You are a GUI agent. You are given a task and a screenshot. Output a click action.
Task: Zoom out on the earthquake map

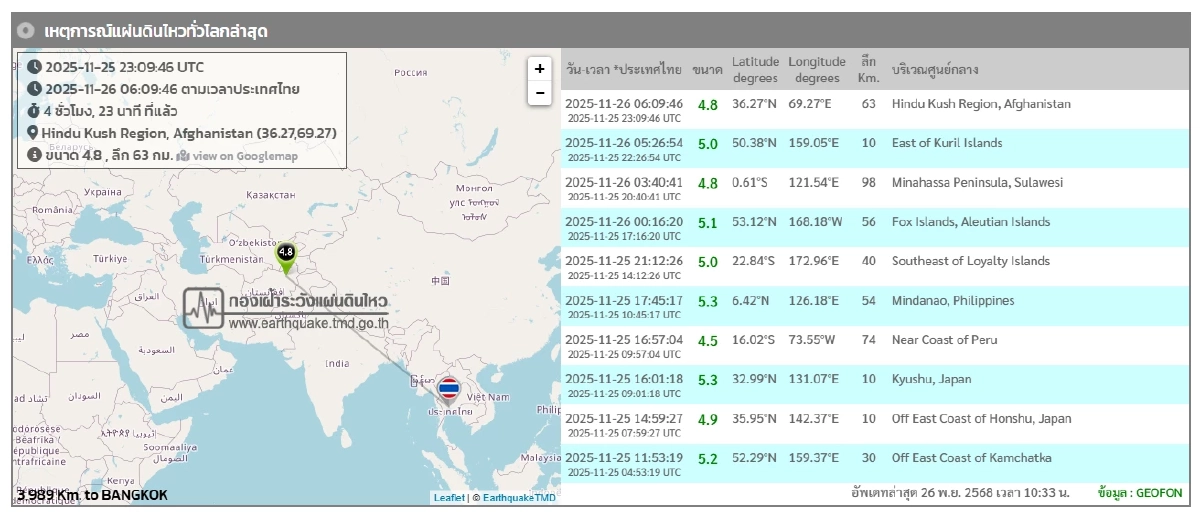[539, 93]
